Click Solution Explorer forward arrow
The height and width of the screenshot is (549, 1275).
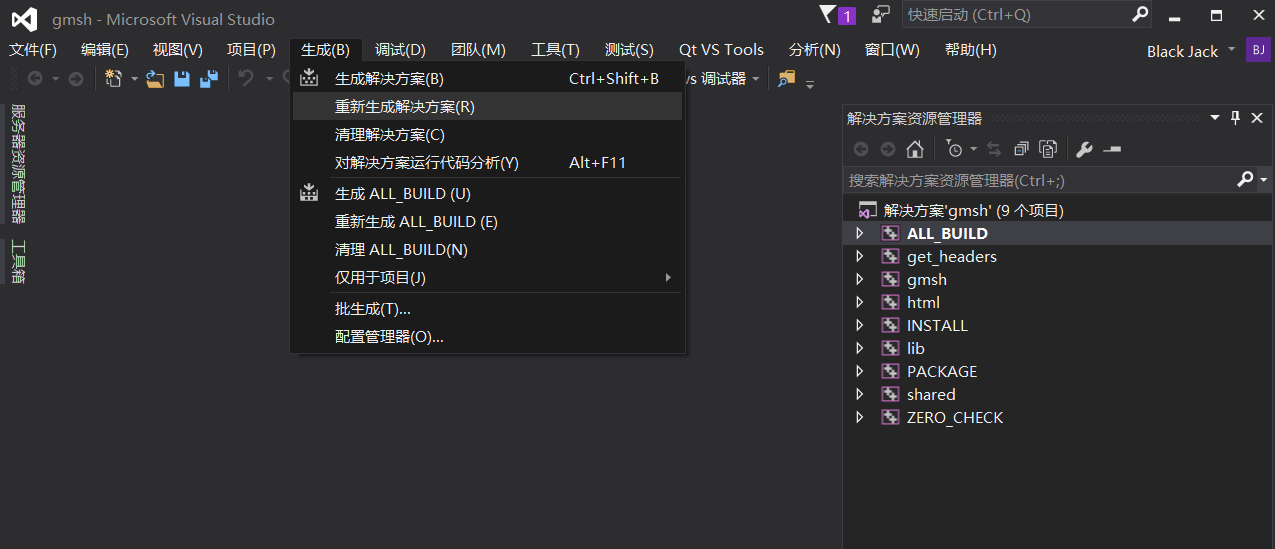click(888, 149)
